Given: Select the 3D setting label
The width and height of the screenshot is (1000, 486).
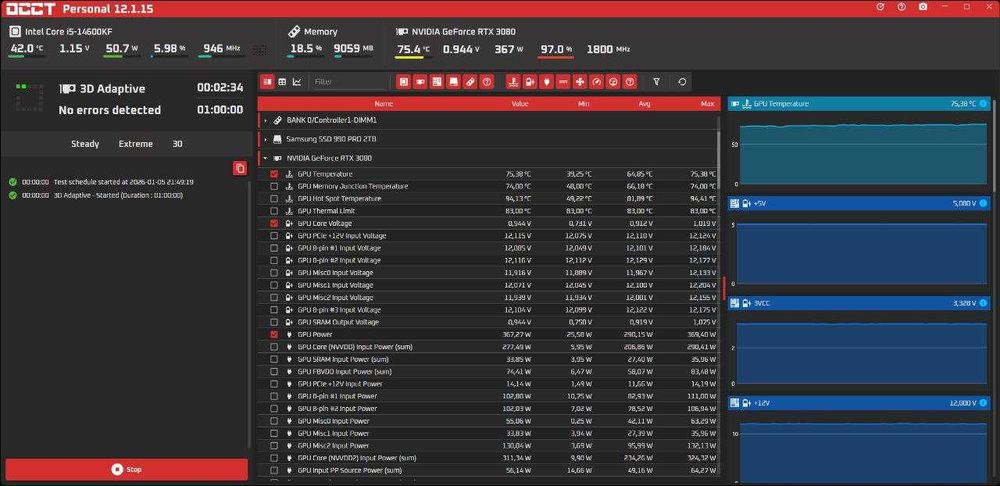Looking at the screenshot, I should [x=177, y=144].
